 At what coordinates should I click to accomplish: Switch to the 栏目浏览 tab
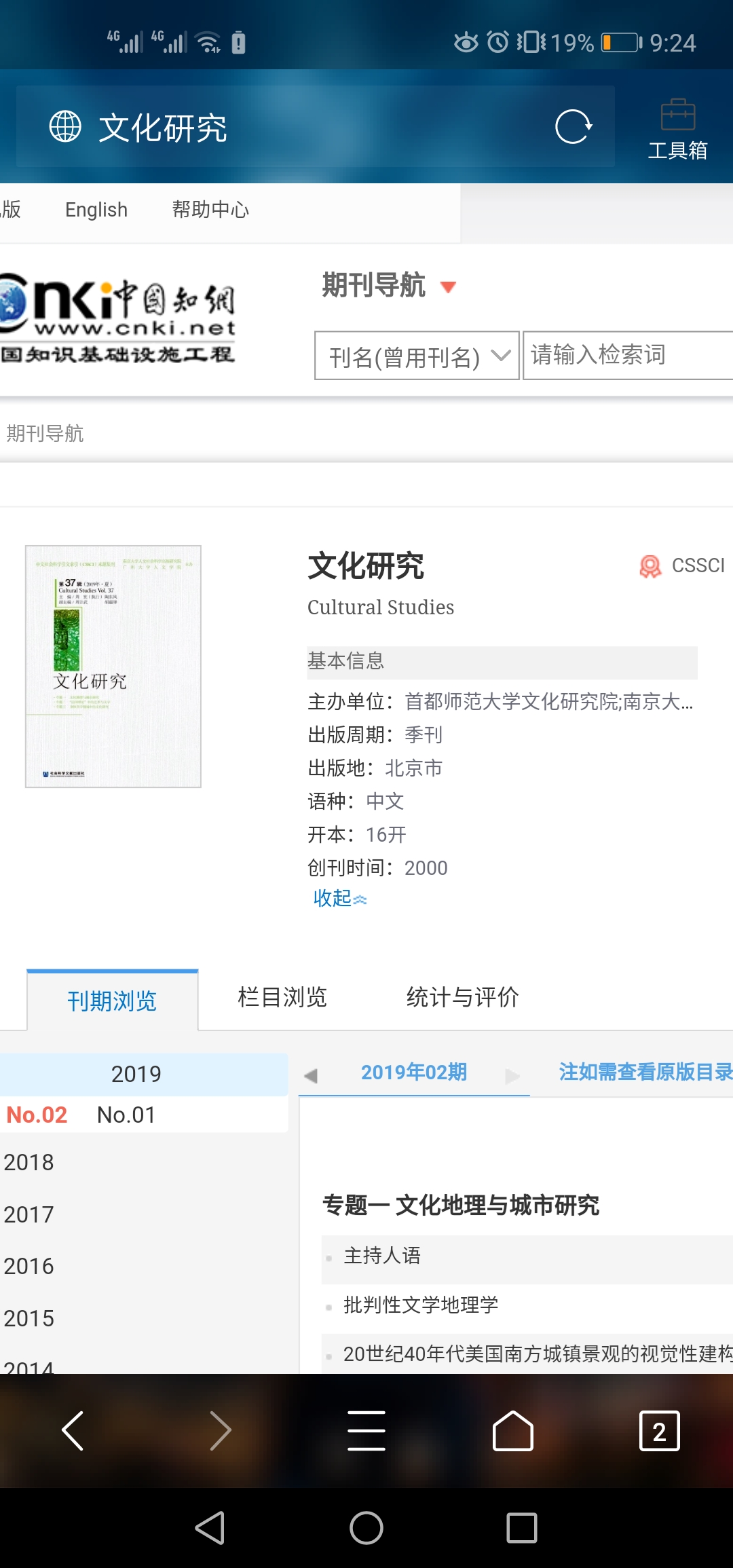[x=282, y=997]
